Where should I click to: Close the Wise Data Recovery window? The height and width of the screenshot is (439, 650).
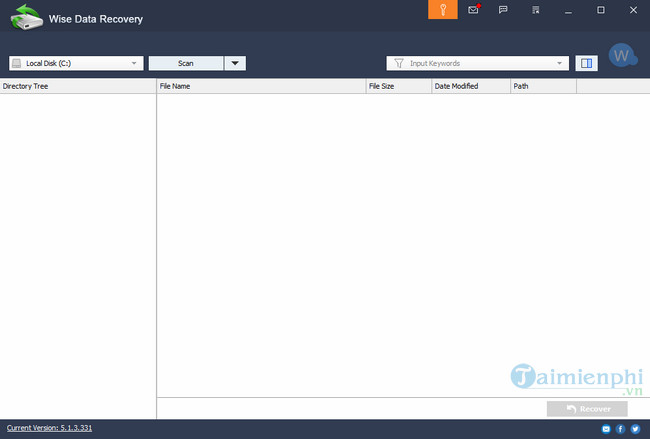633,10
